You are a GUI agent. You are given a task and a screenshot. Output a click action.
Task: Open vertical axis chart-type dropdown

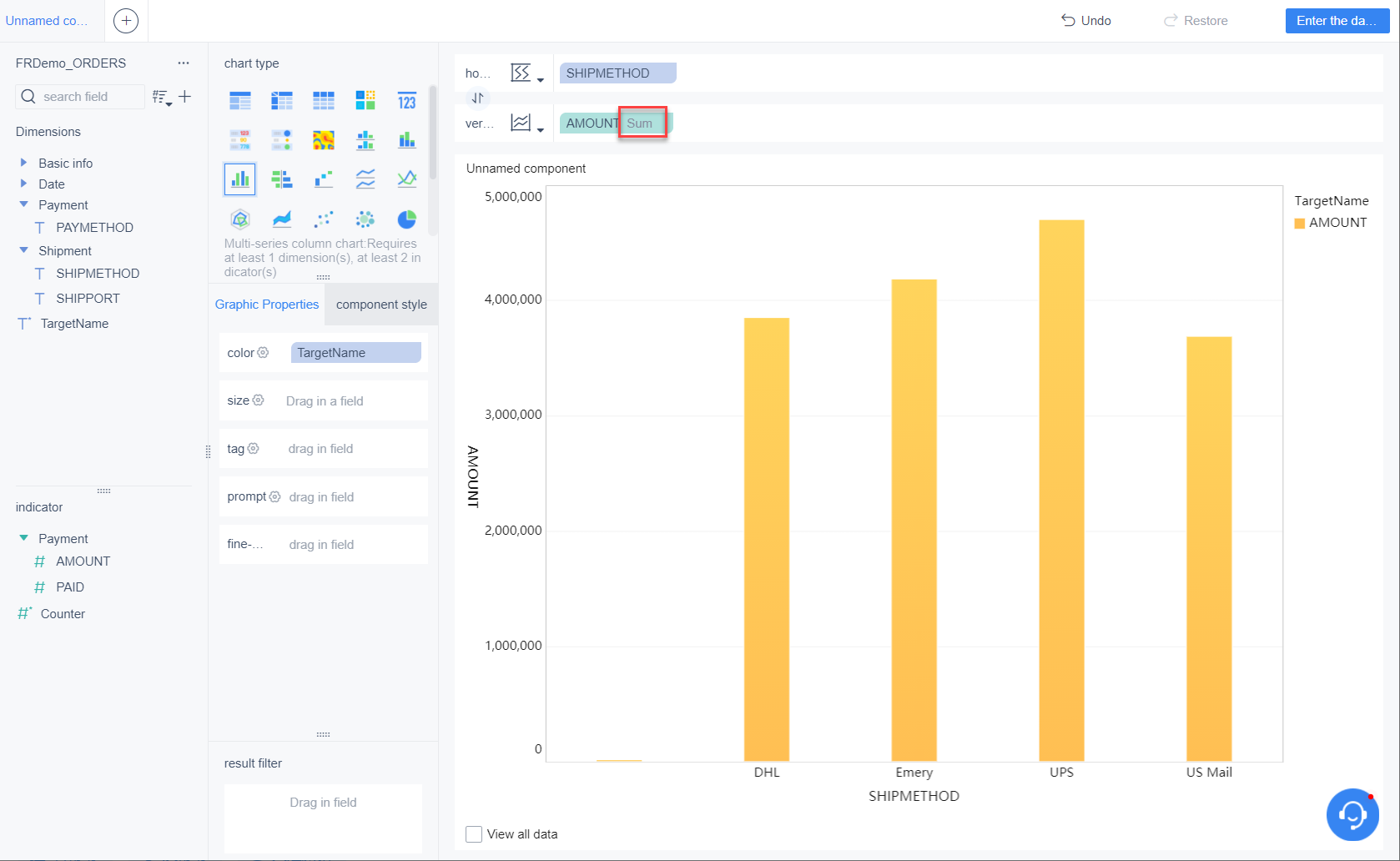(527, 123)
